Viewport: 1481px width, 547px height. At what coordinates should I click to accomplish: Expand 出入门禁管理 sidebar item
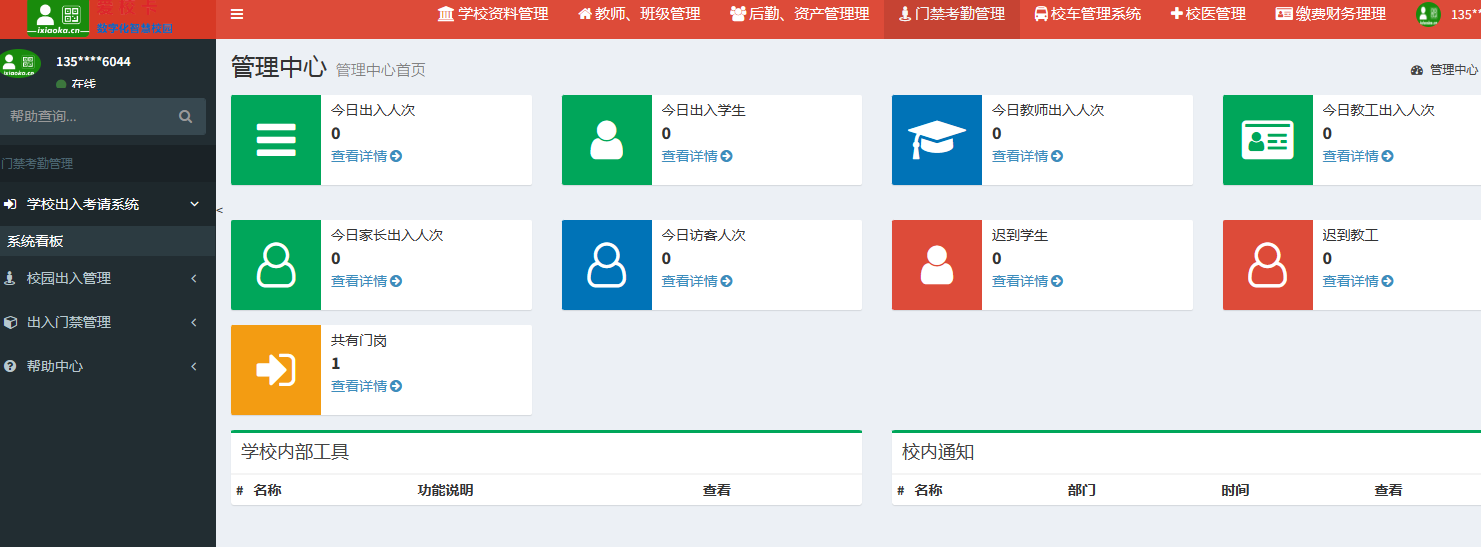pos(108,322)
